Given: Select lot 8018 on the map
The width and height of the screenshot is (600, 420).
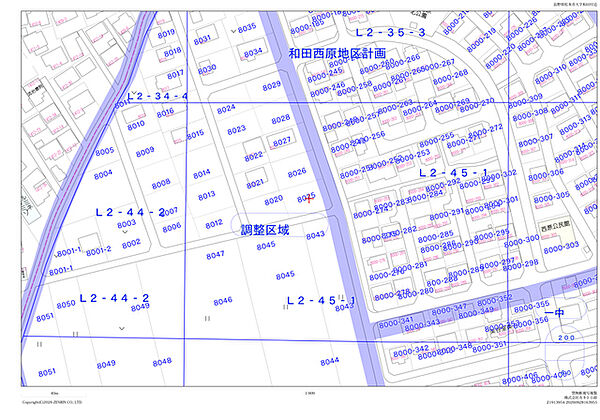Looking at the screenshot, I should (172, 52).
